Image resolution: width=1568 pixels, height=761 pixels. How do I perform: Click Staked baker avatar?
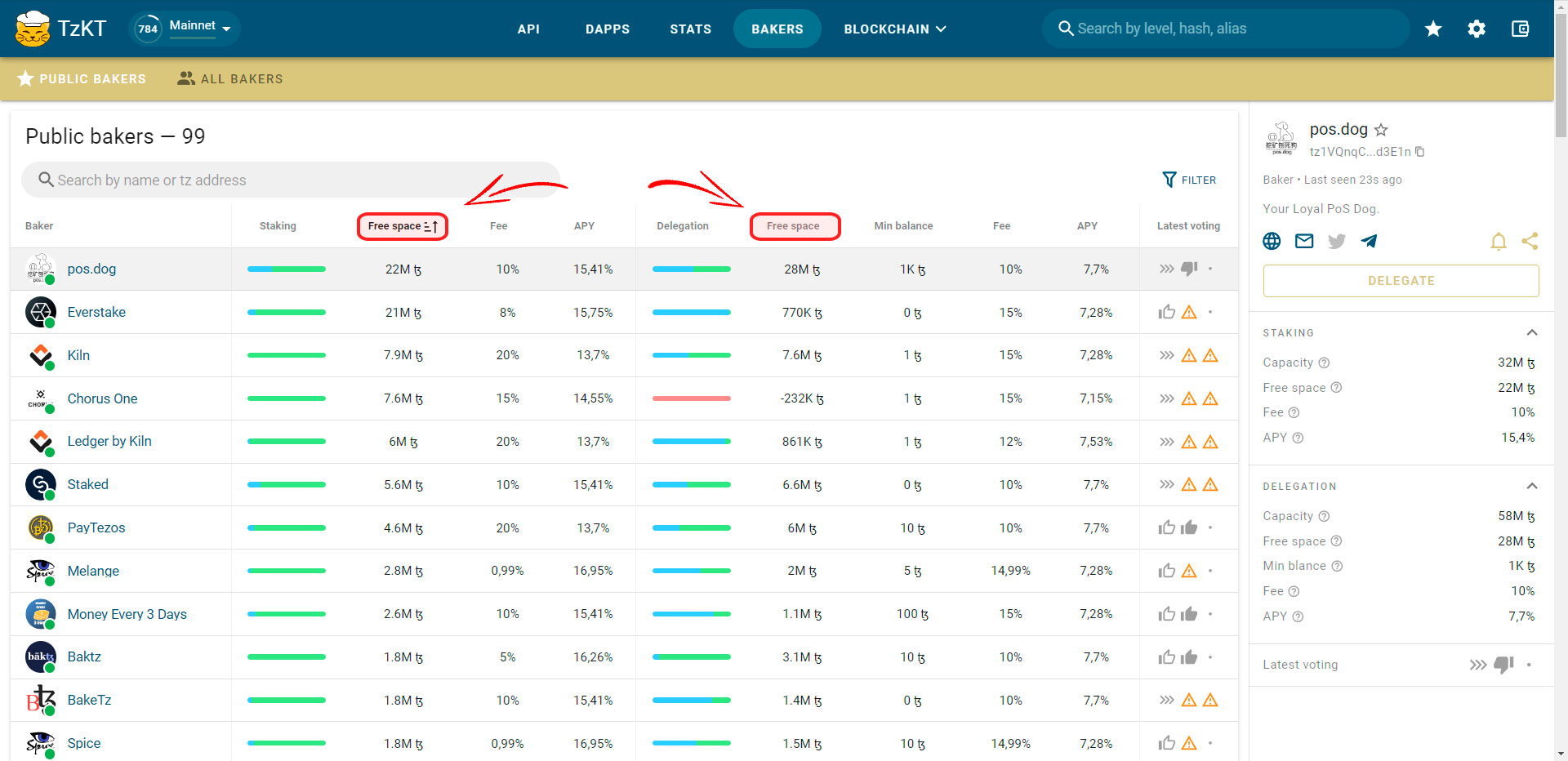[41, 484]
